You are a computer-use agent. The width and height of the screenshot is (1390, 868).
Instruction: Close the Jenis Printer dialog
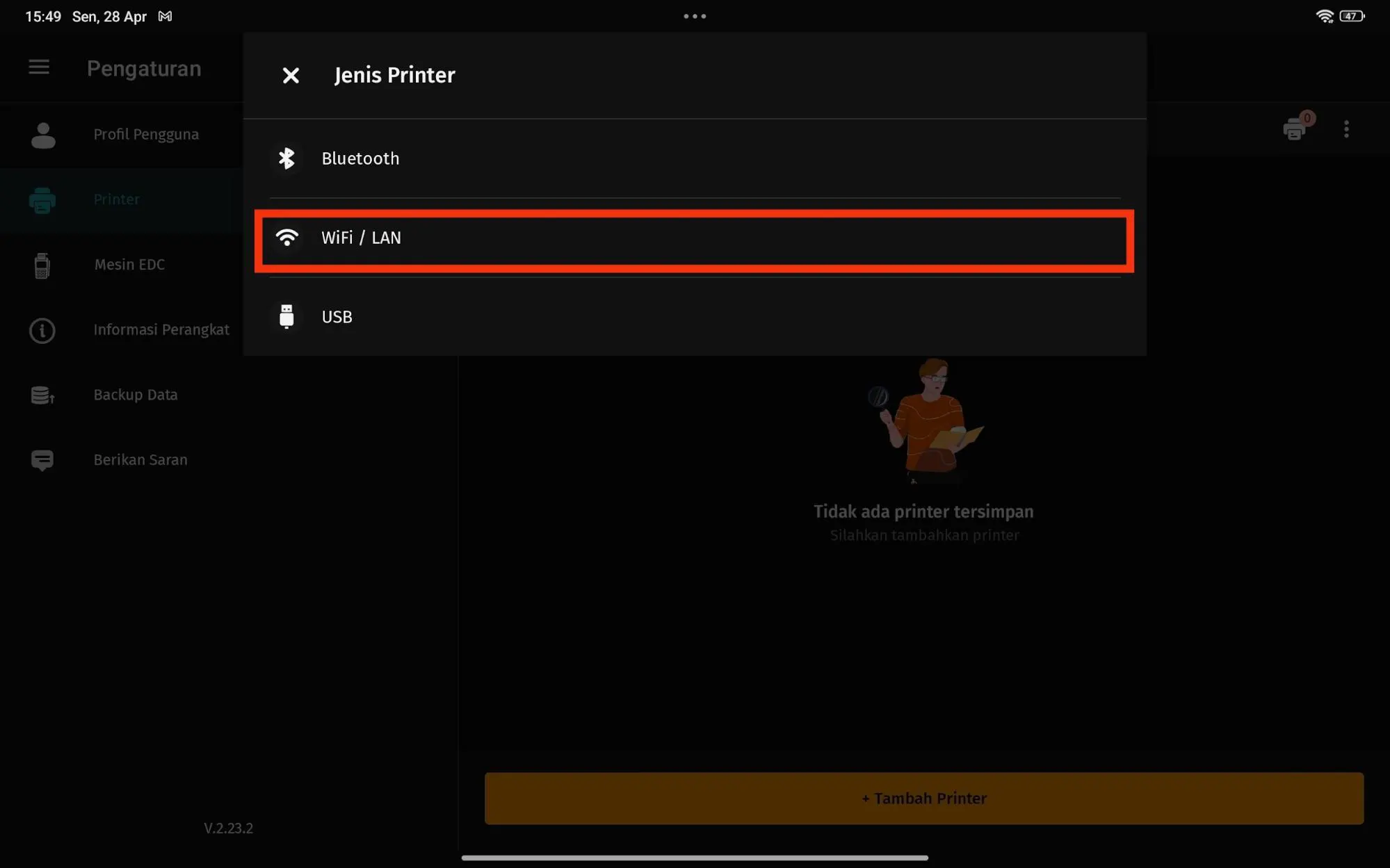click(291, 76)
